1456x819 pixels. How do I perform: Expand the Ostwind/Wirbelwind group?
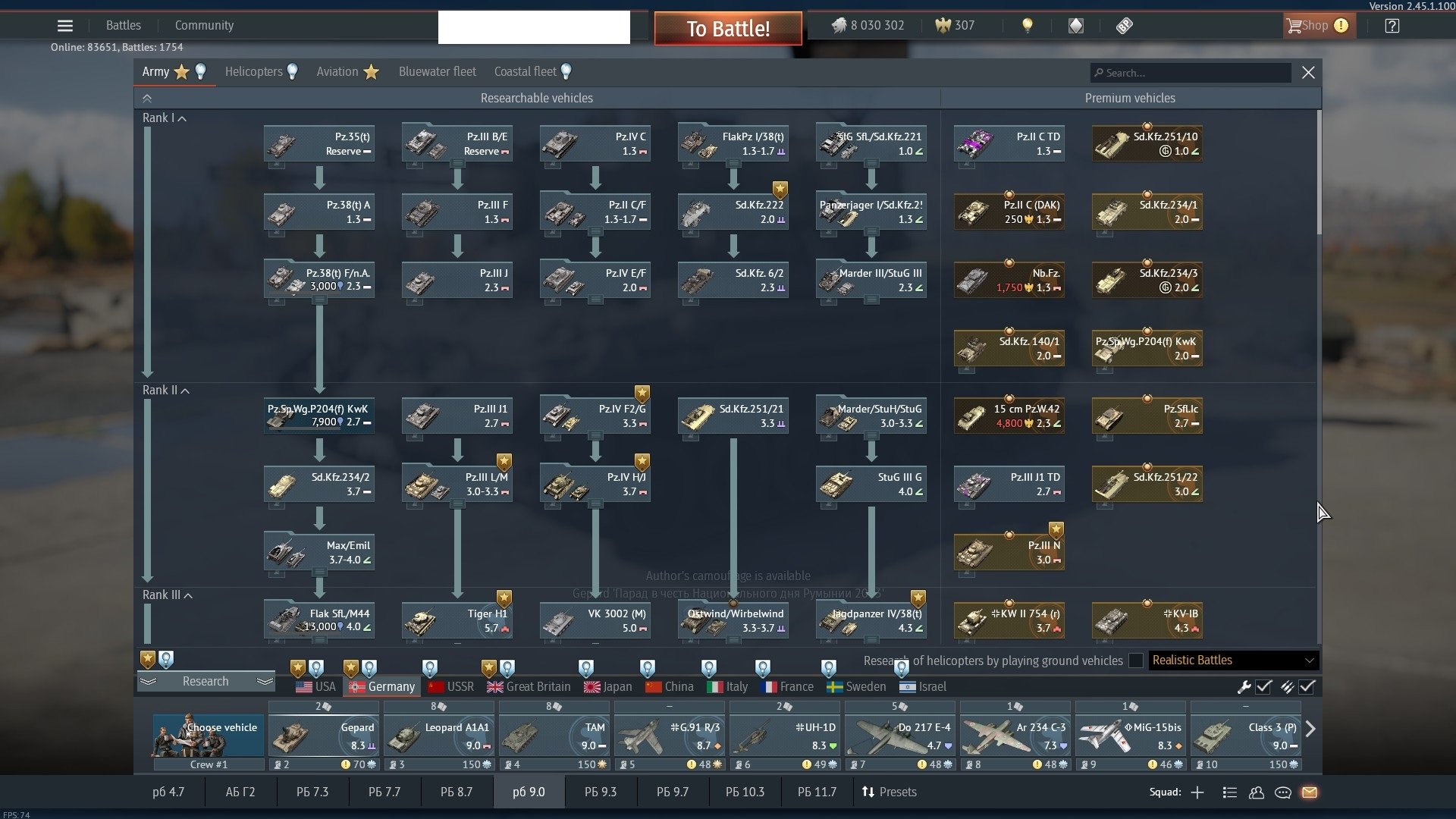pyautogui.click(x=733, y=641)
